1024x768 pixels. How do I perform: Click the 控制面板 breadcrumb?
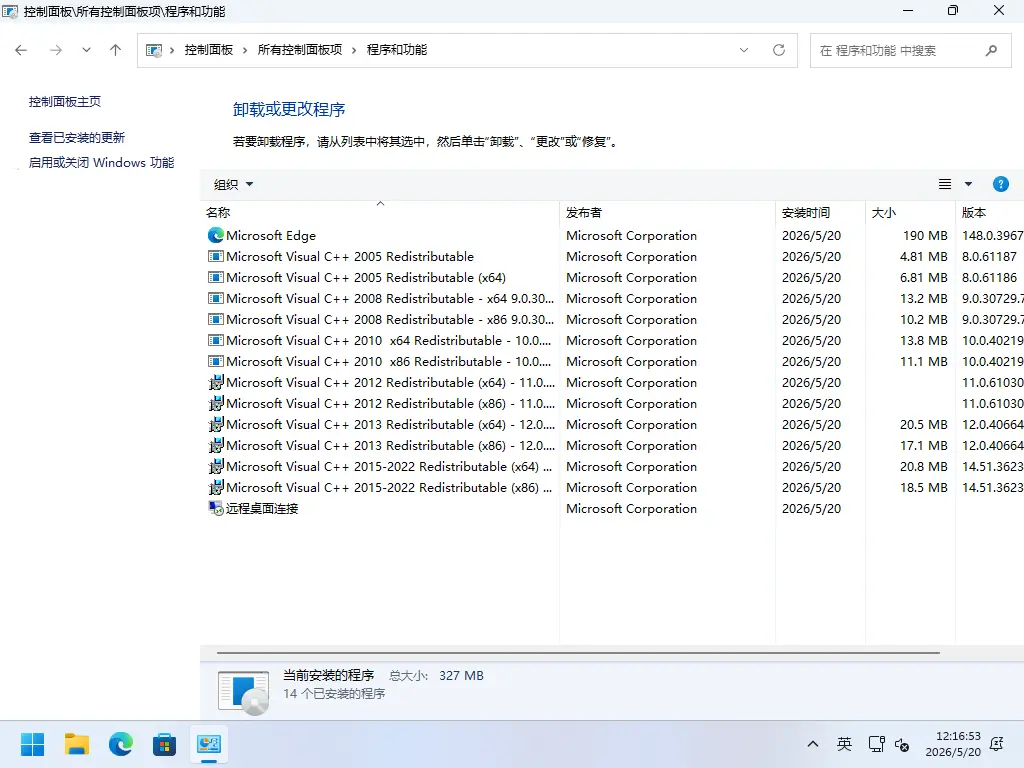(x=209, y=50)
